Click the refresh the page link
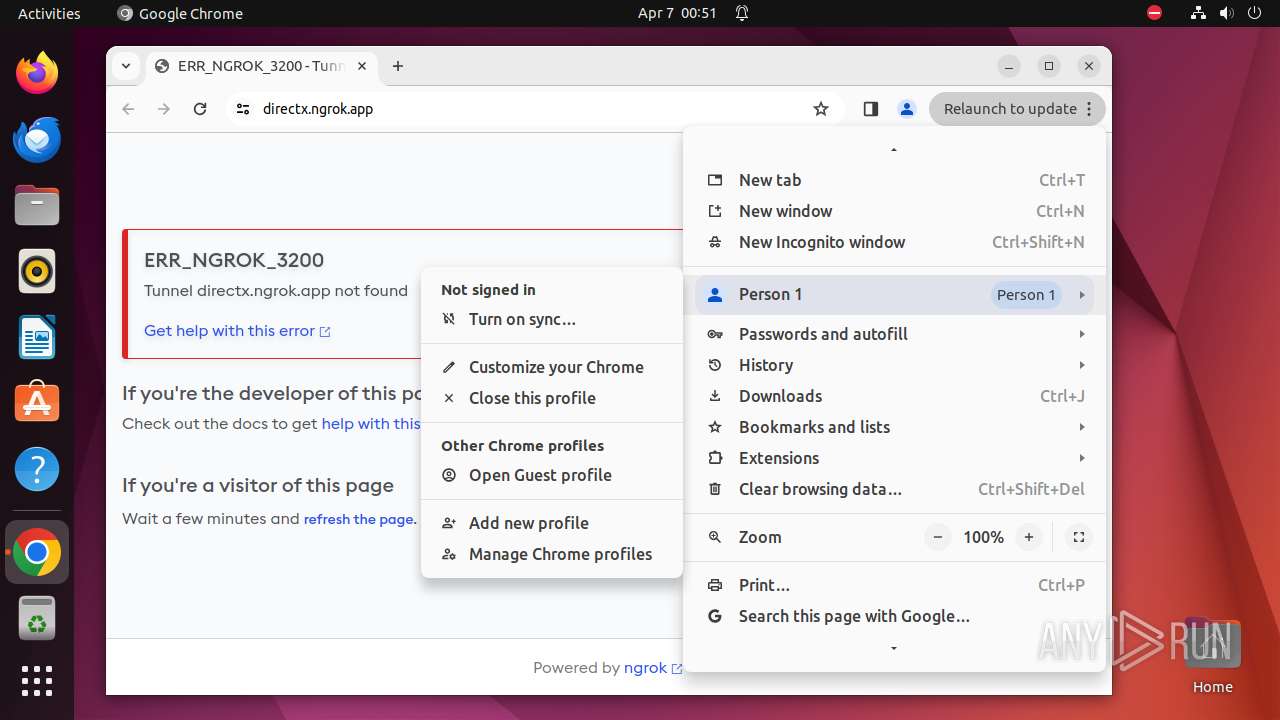The height and width of the screenshot is (720, 1280). (x=360, y=519)
